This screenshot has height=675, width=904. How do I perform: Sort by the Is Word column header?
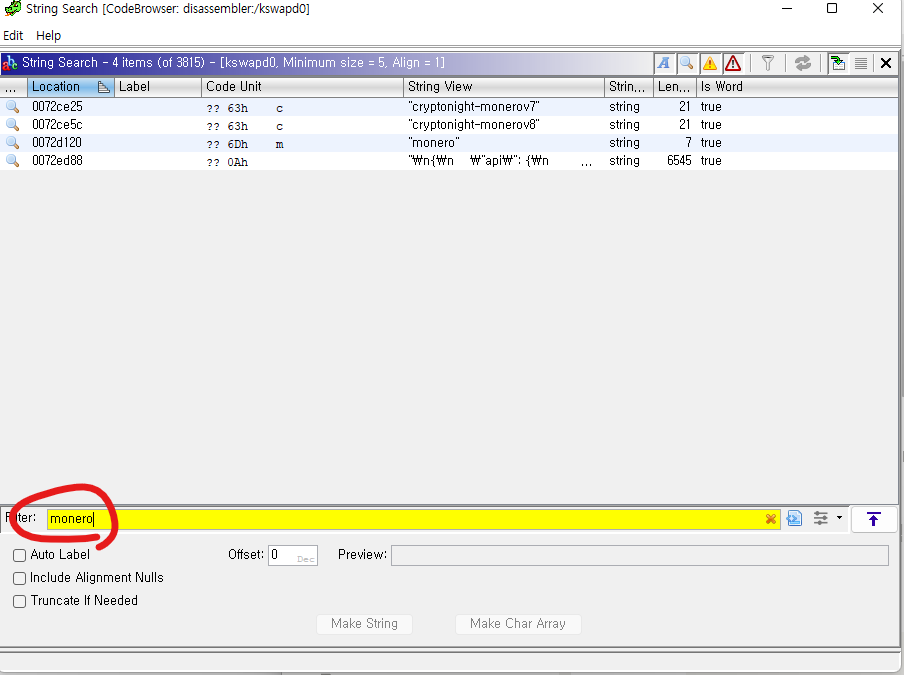tap(797, 87)
